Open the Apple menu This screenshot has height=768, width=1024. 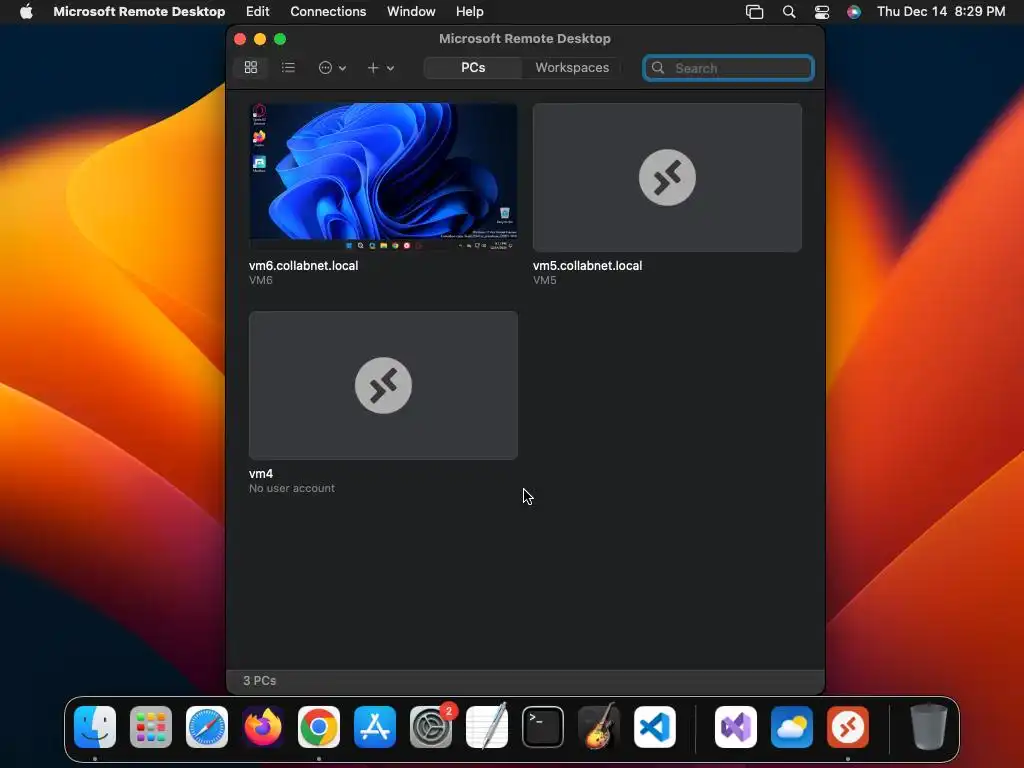point(26,11)
